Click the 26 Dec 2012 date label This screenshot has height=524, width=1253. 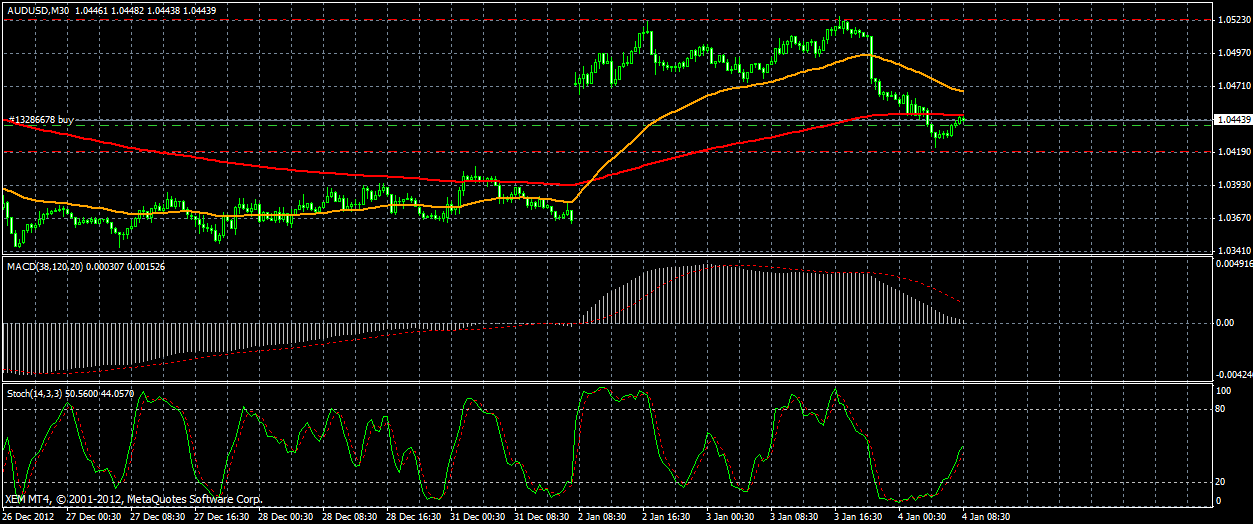pos(29,517)
